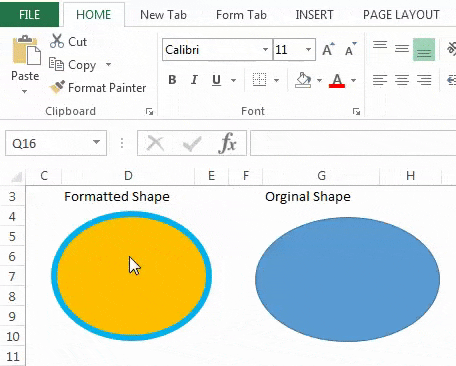Select the orange formatted oval shape
The height and width of the screenshot is (366, 456).
click(x=131, y=276)
